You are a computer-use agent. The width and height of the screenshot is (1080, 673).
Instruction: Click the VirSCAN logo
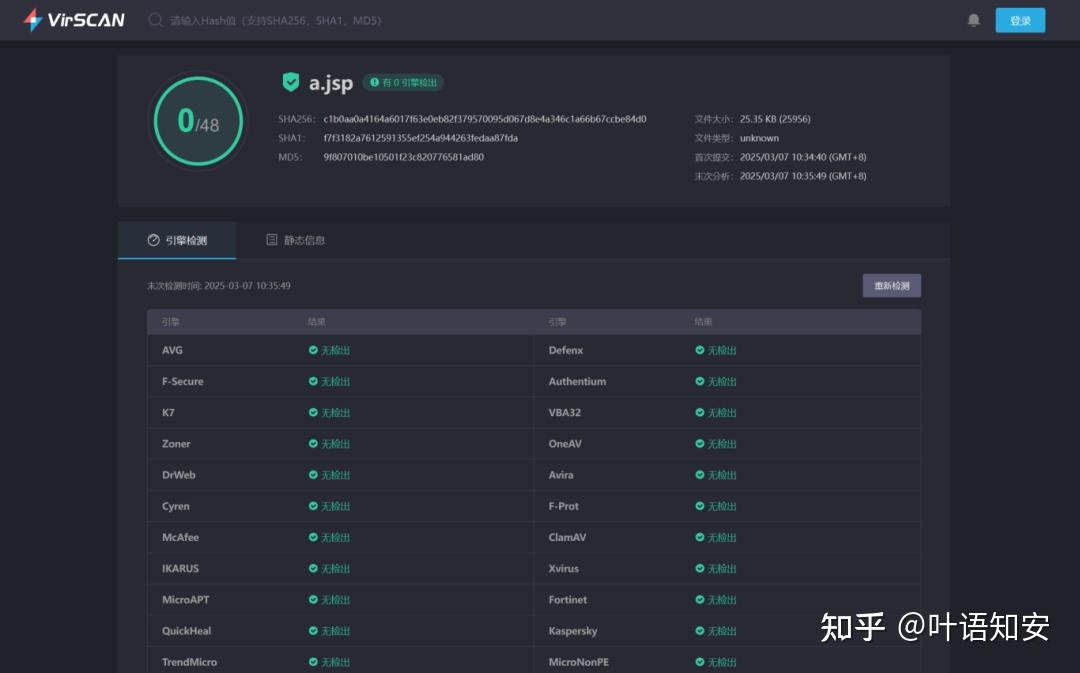74,20
